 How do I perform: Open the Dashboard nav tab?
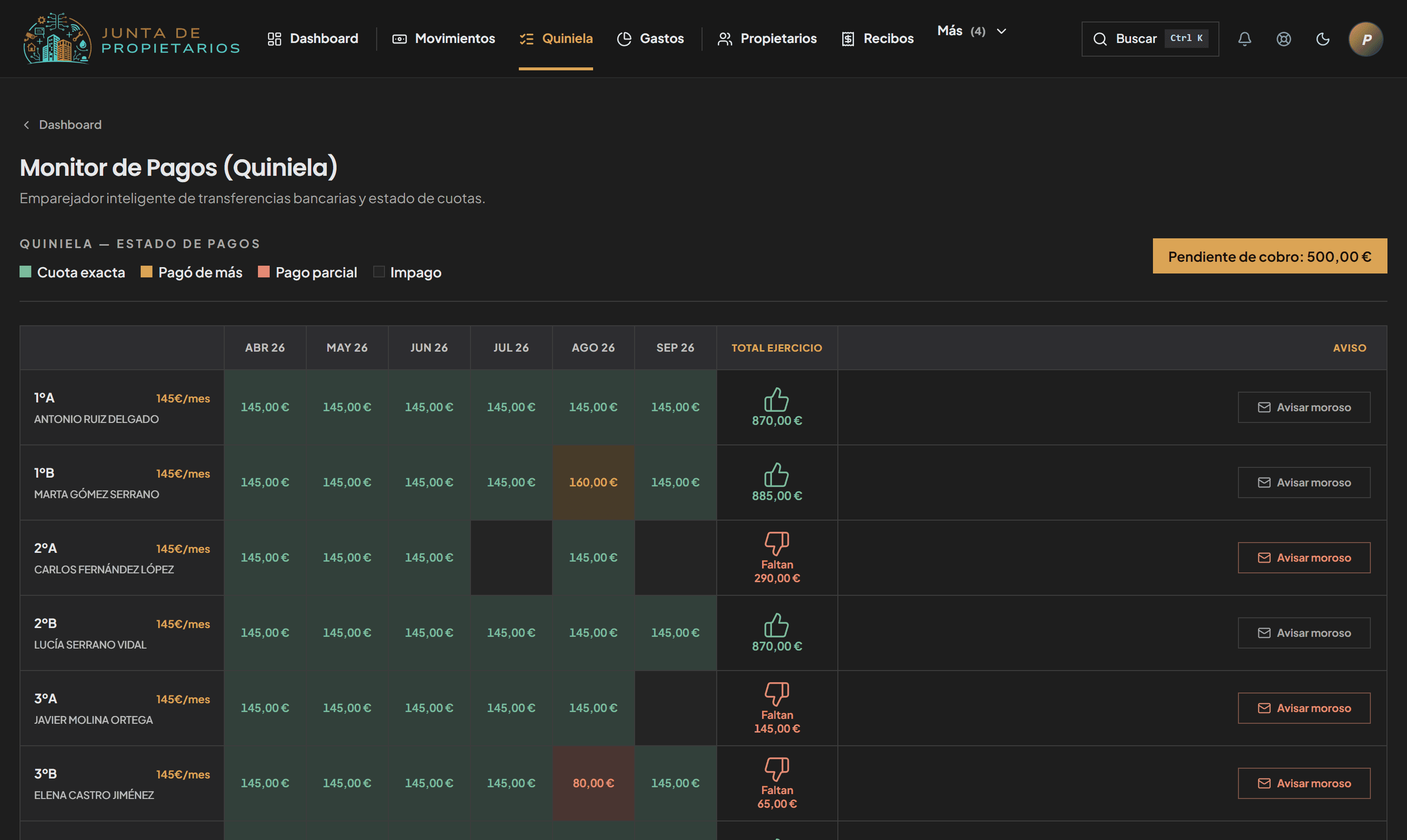[313, 39]
